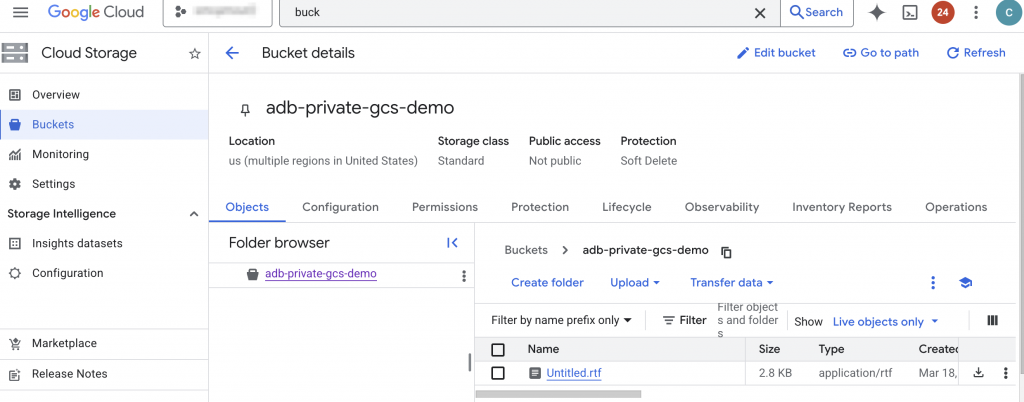Clear the search box with X icon

(760, 13)
